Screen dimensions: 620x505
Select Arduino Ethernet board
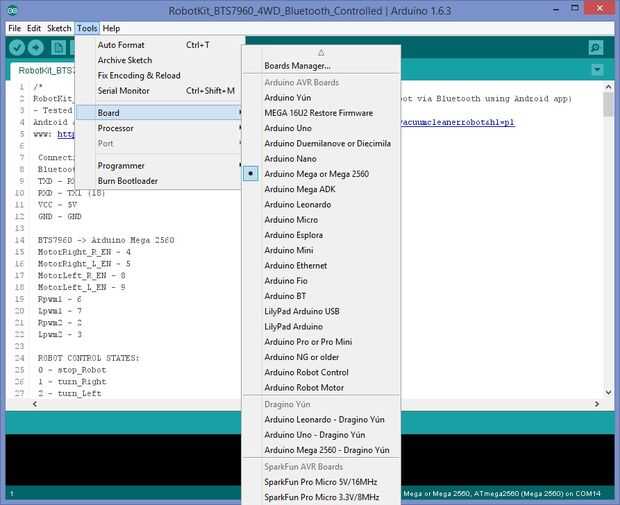[x=321, y=265]
